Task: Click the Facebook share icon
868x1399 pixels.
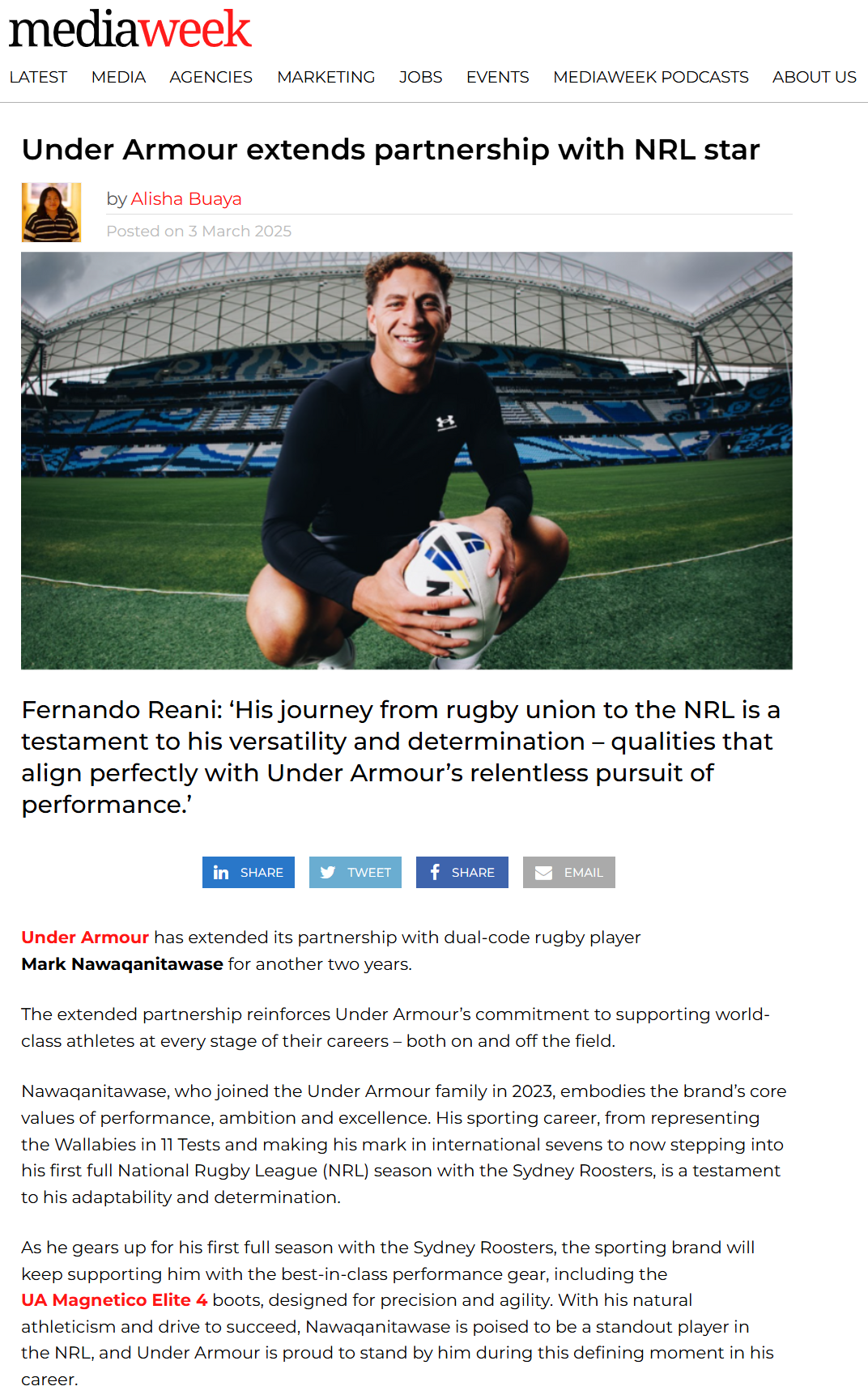Action: [435, 872]
